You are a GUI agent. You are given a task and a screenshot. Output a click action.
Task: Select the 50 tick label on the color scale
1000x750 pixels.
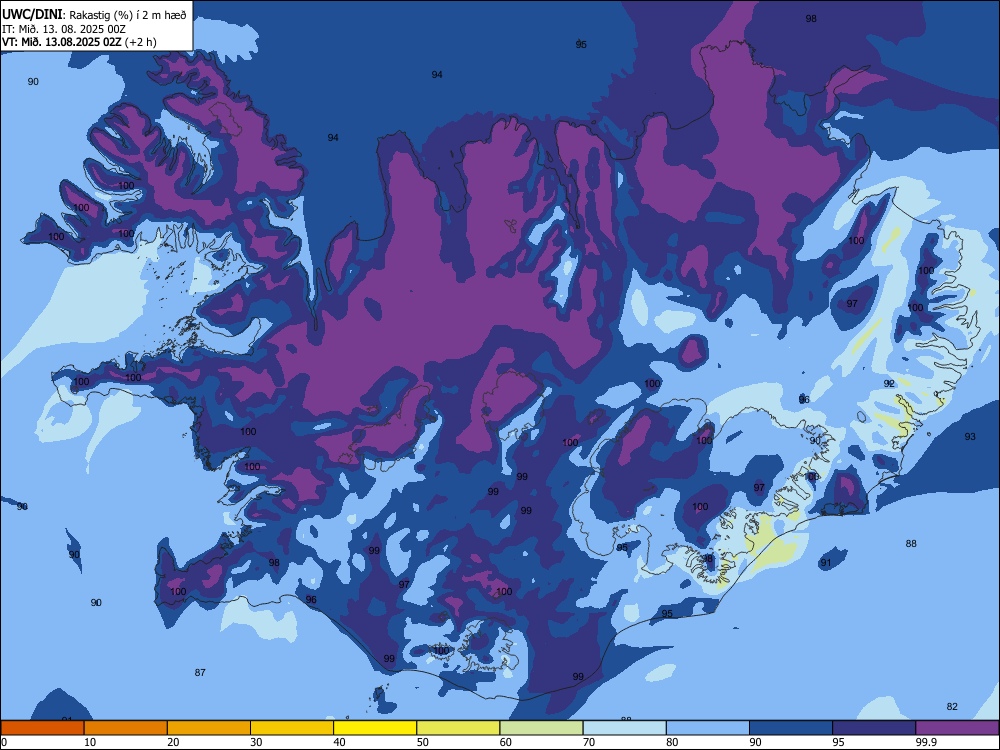[x=422, y=742]
